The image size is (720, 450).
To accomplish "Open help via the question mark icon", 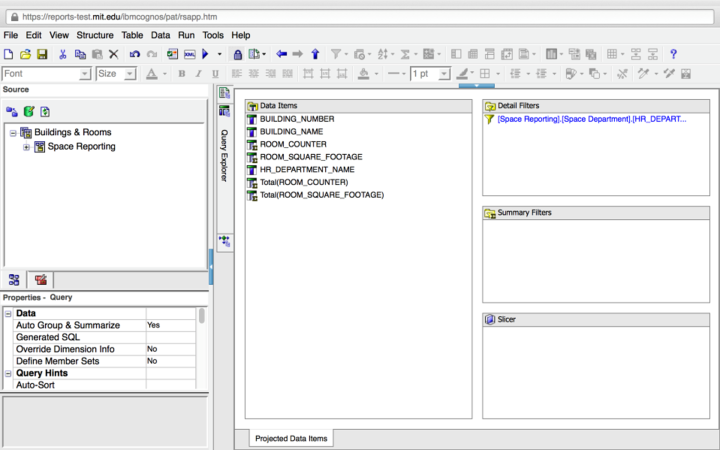I will 674,54.
